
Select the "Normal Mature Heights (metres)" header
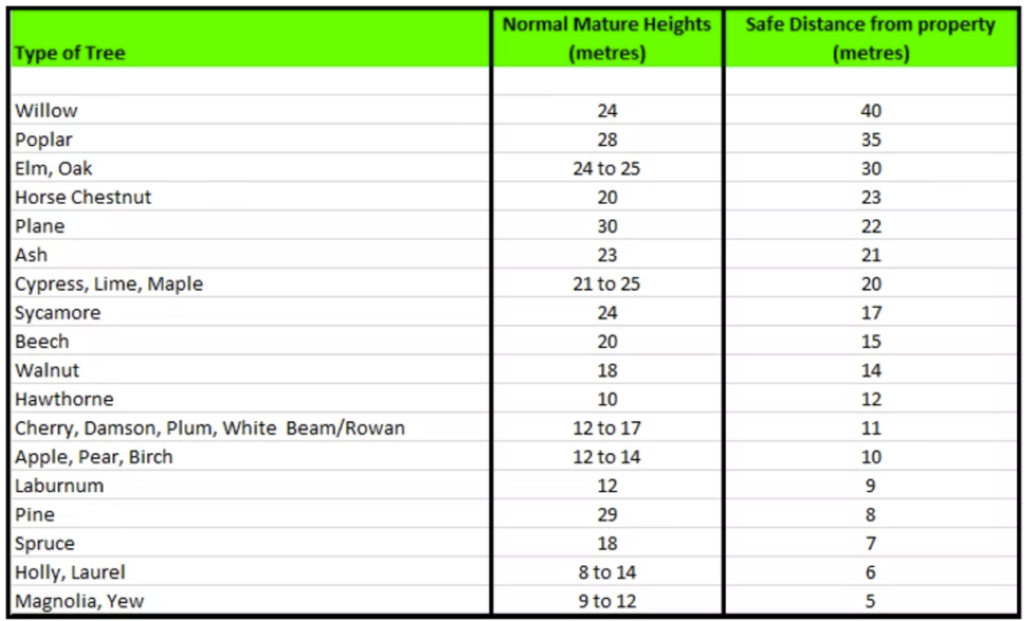[607, 38]
